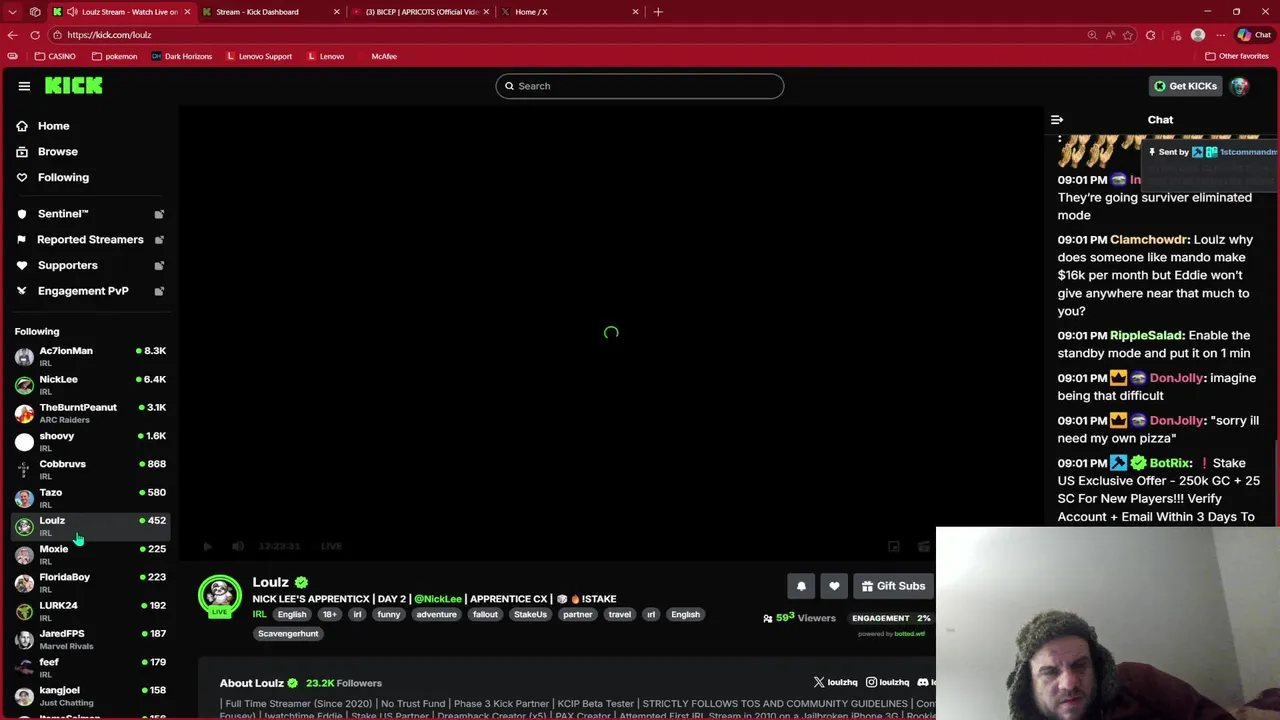The width and height of the screenshot is (1280, 720).
Task: Open the NickLee channel in Following
Action: [90, 384]
